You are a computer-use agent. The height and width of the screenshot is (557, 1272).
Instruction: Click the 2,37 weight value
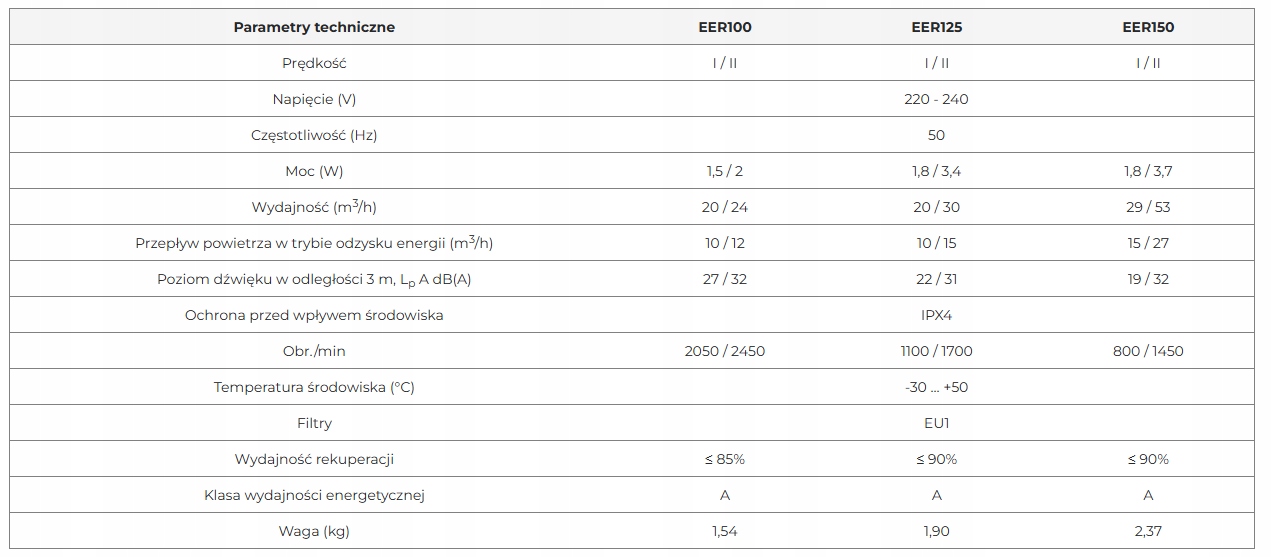point(1148,531)
